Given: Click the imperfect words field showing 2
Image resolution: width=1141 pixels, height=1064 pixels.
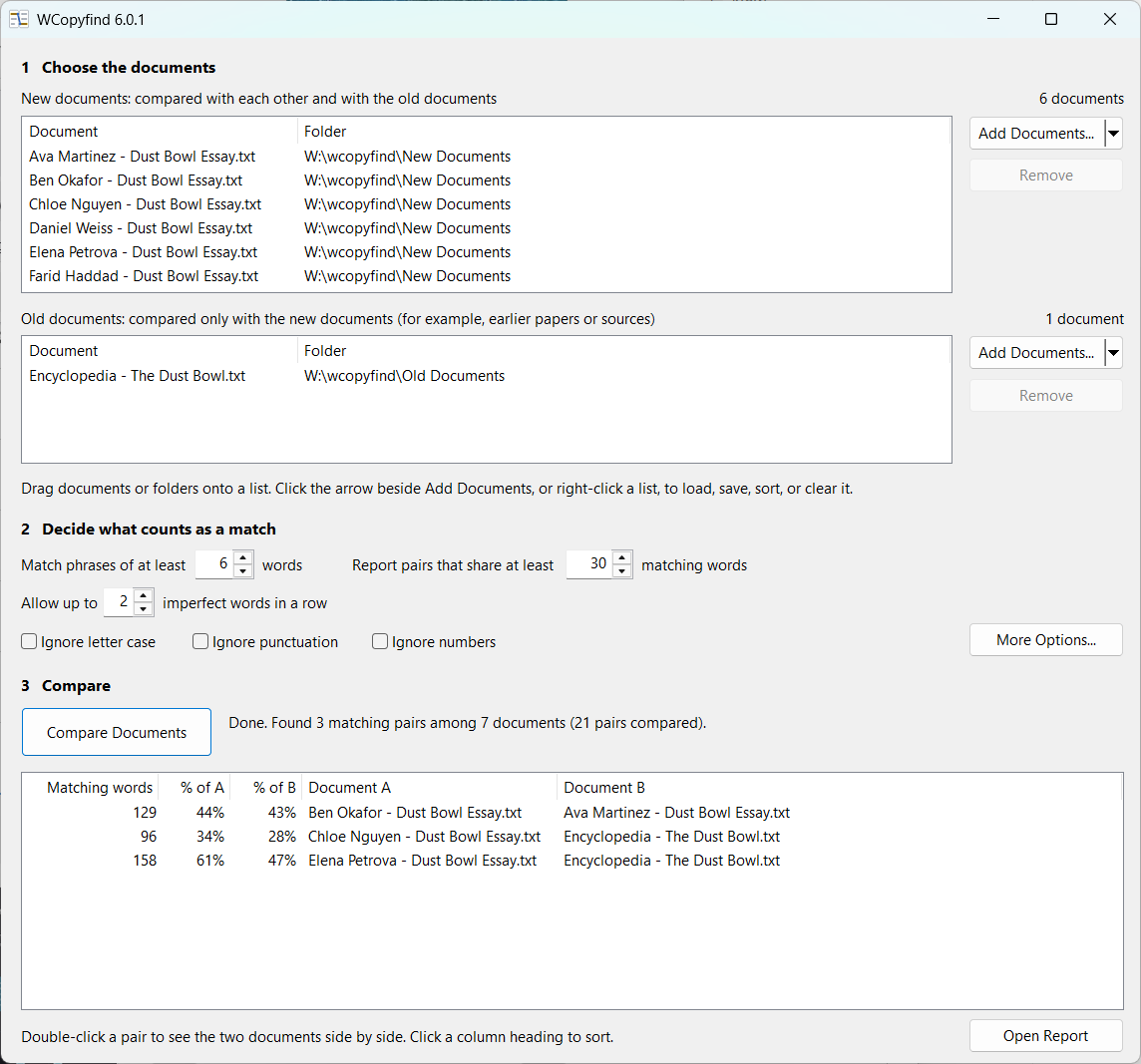Looking at the screenshot, I should tap(120, 602).
